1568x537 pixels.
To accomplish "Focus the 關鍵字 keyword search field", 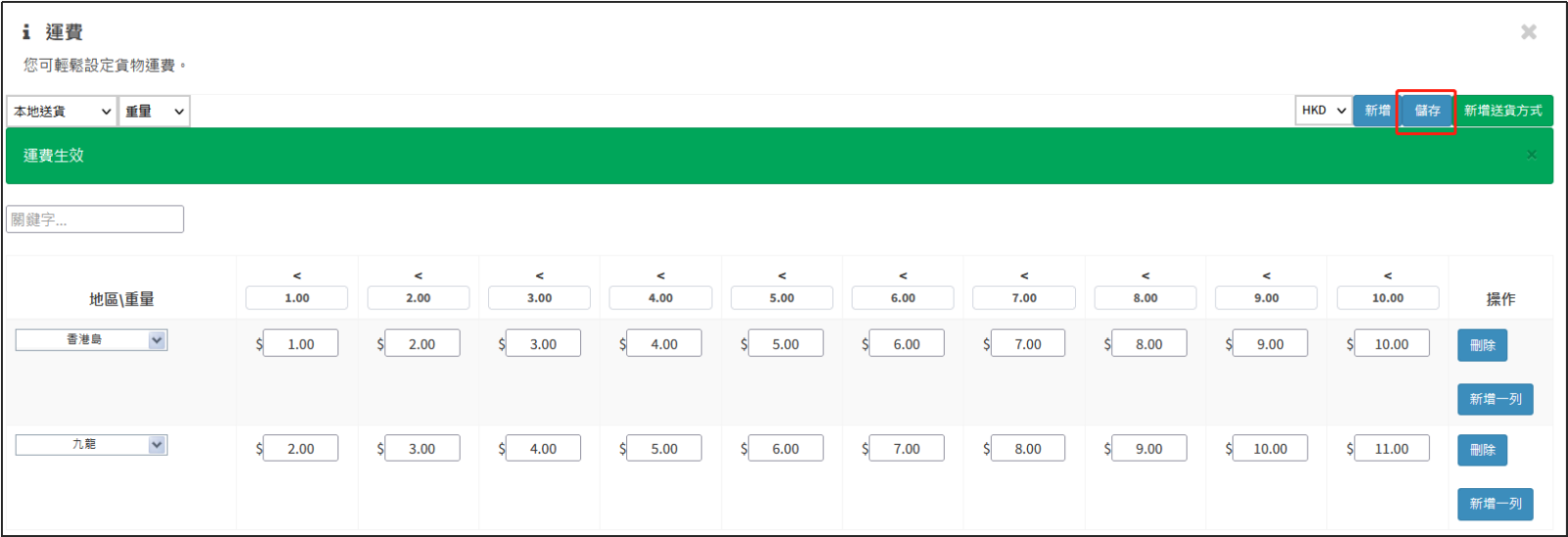I will [95, 220].
